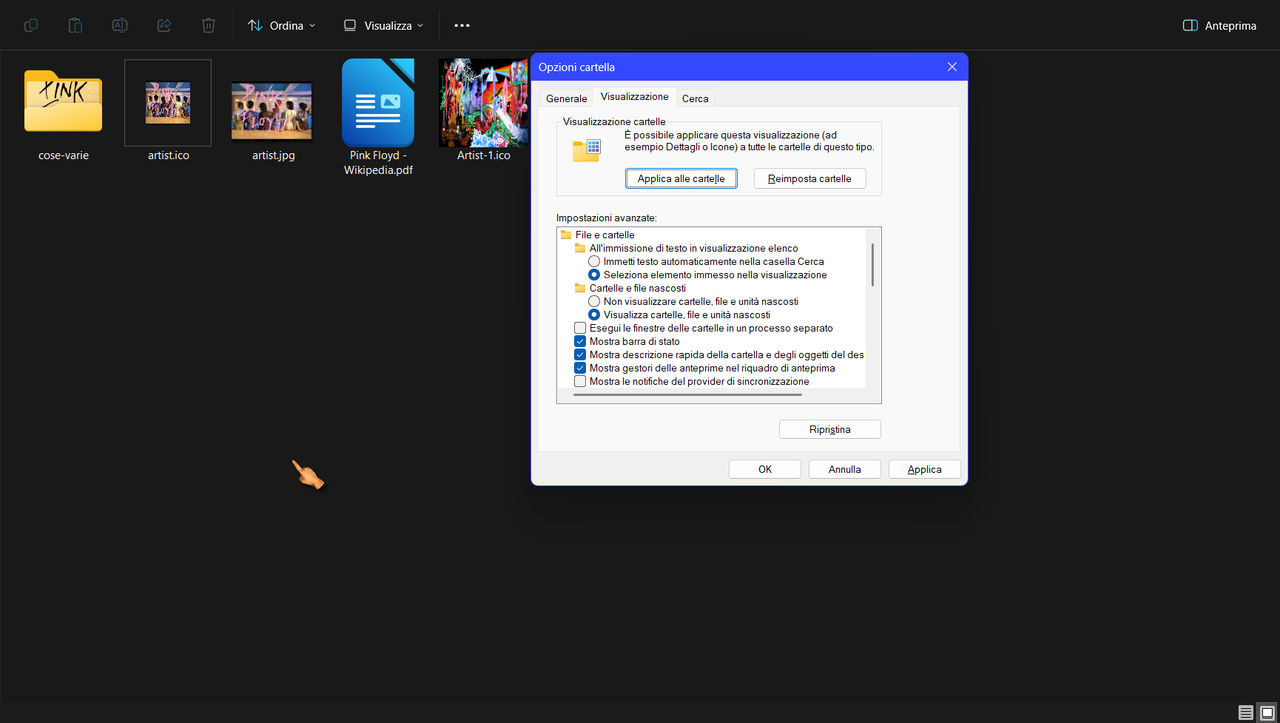Enable Esegui le finestre in un processo separato
Image resolution: width=1280 pixels, height=723 pixels.
tap(579, 327)
